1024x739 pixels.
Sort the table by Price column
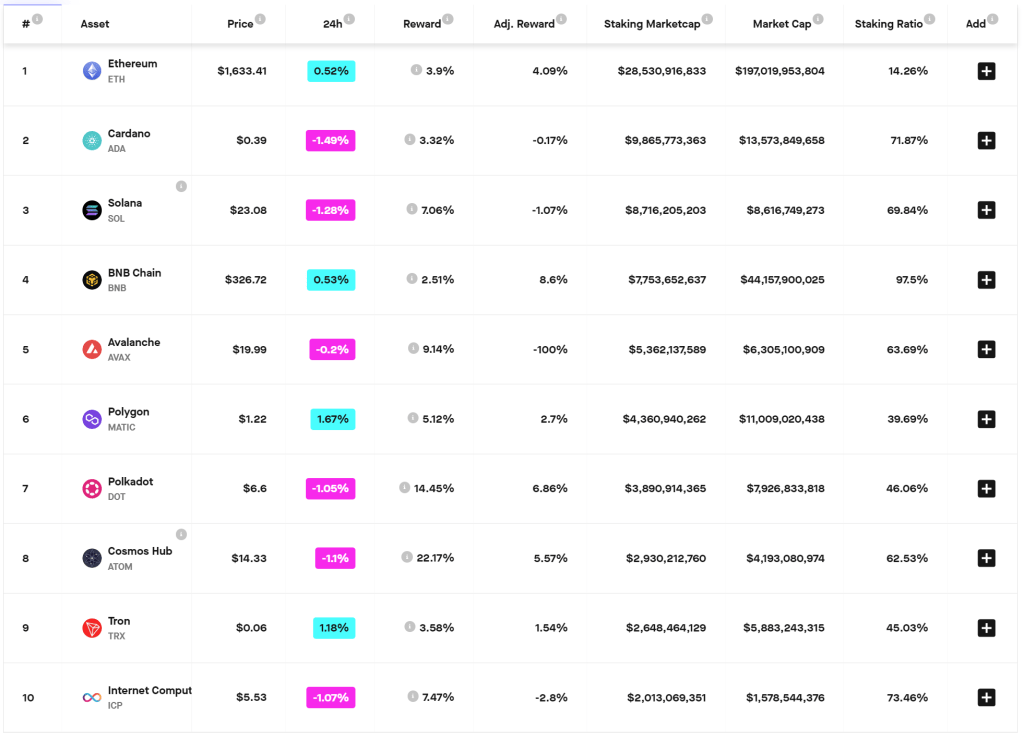[x=240, y=24]
